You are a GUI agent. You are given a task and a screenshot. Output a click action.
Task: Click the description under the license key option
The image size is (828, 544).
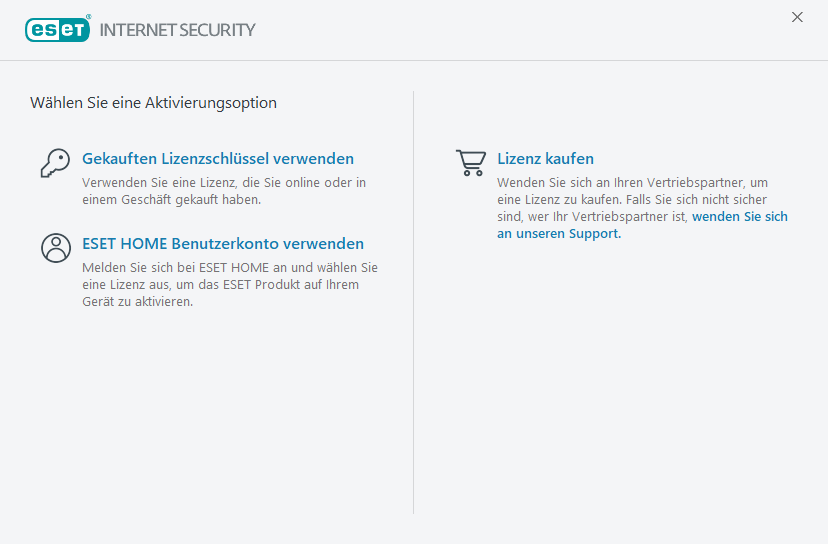[224, 191]
